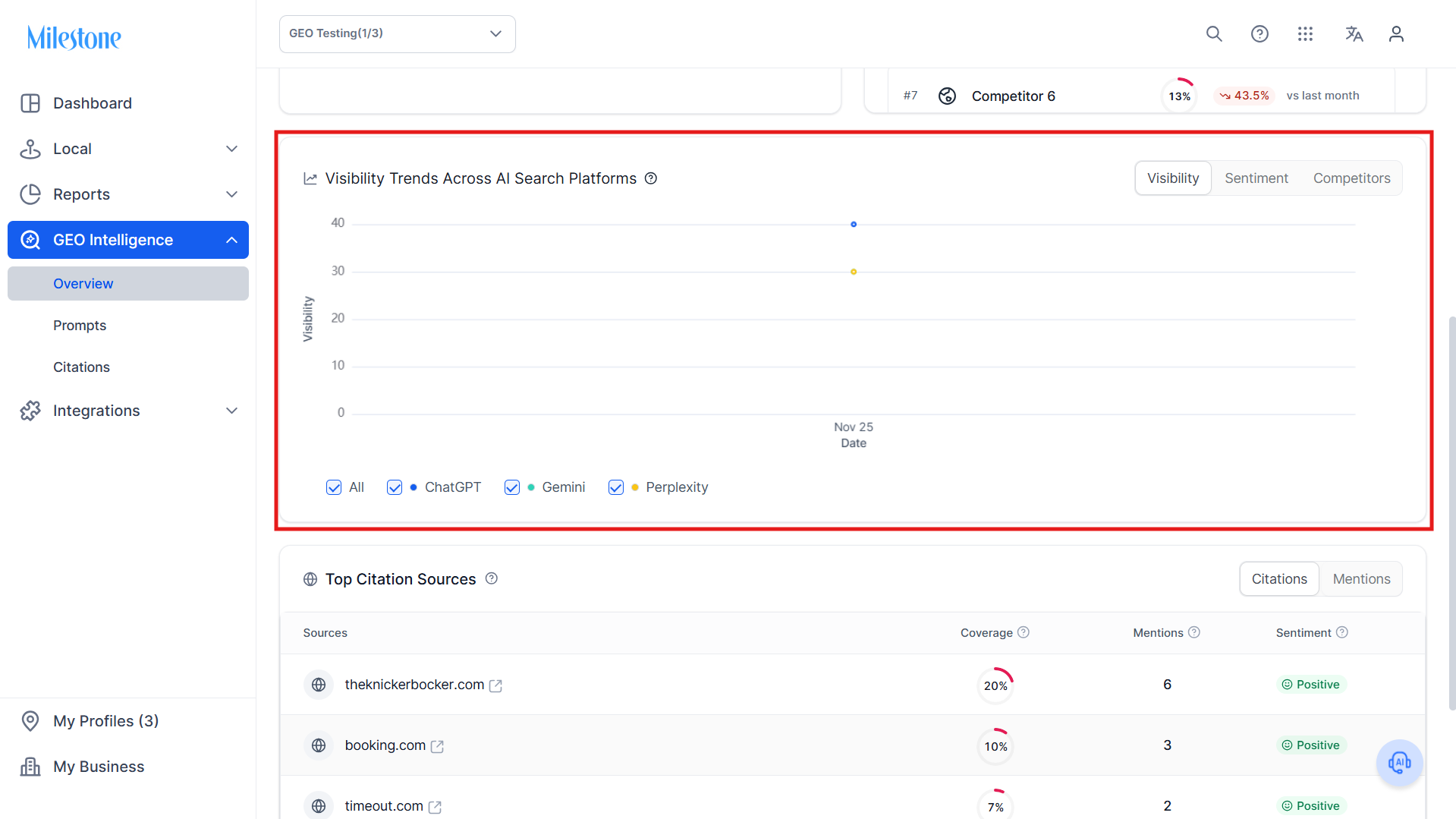Image resolution: width=1456 pixels, height=819 pixels.
Task: Open My Profiles (3) link
Action: tap(106, 721)
